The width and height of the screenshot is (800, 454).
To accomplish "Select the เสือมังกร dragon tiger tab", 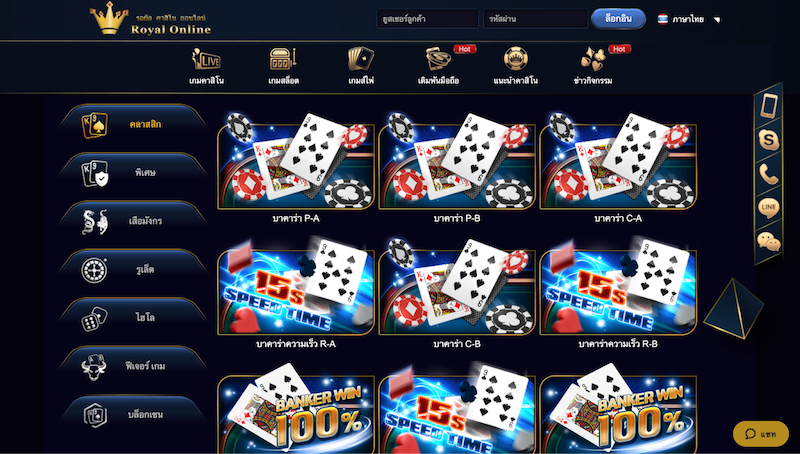I will pos(133,221).
